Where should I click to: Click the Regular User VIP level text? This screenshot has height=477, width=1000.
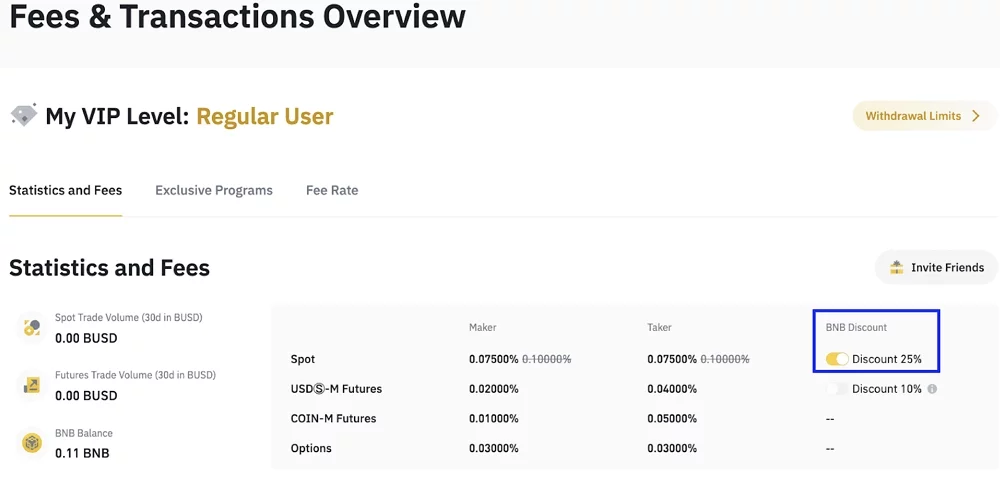point(265,117)
